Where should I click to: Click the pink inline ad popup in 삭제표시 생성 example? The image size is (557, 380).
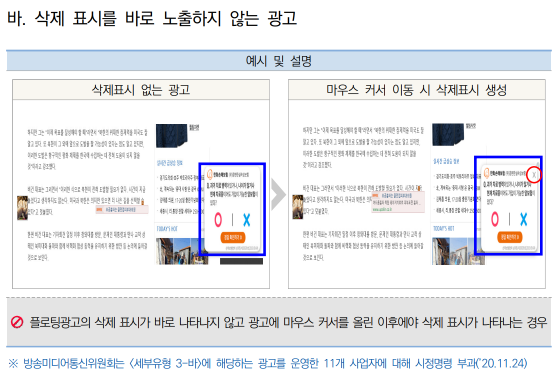[x=398, y=202]
